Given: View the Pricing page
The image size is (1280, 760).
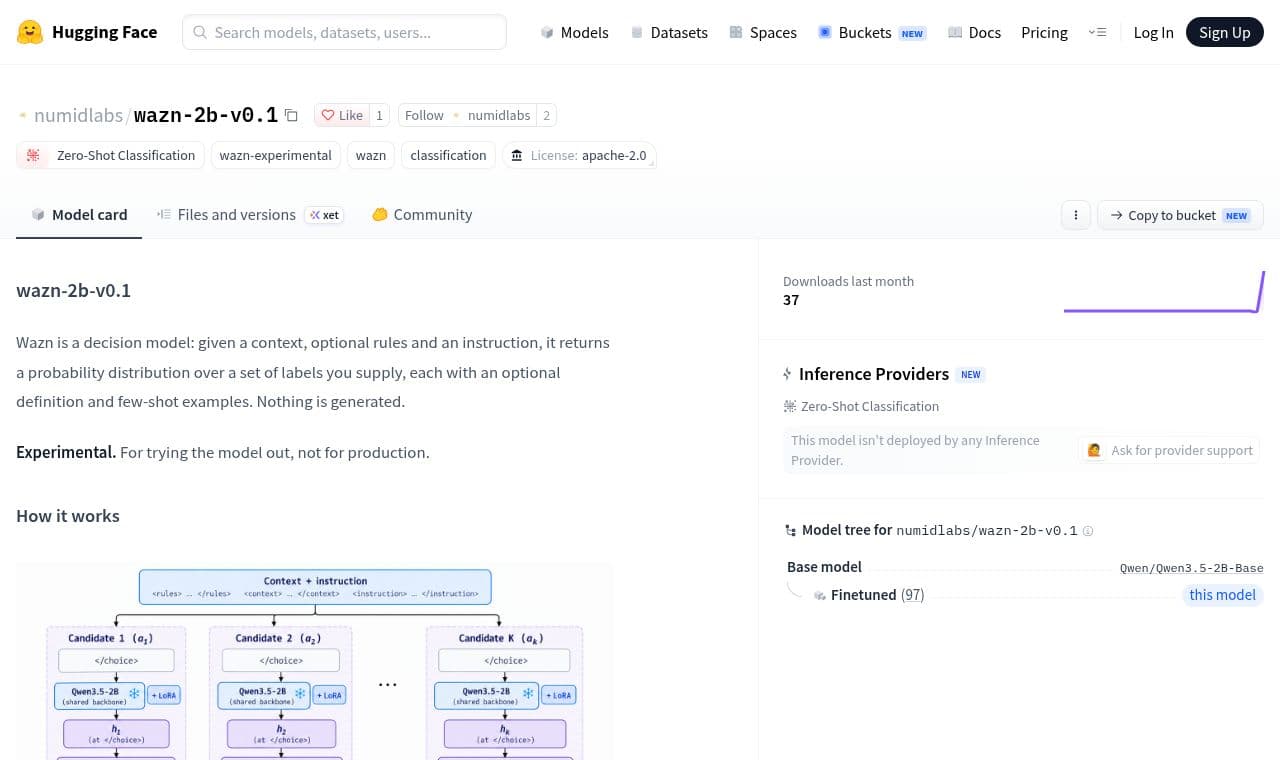Looking at the screenshot, I should pos(1044,32).
